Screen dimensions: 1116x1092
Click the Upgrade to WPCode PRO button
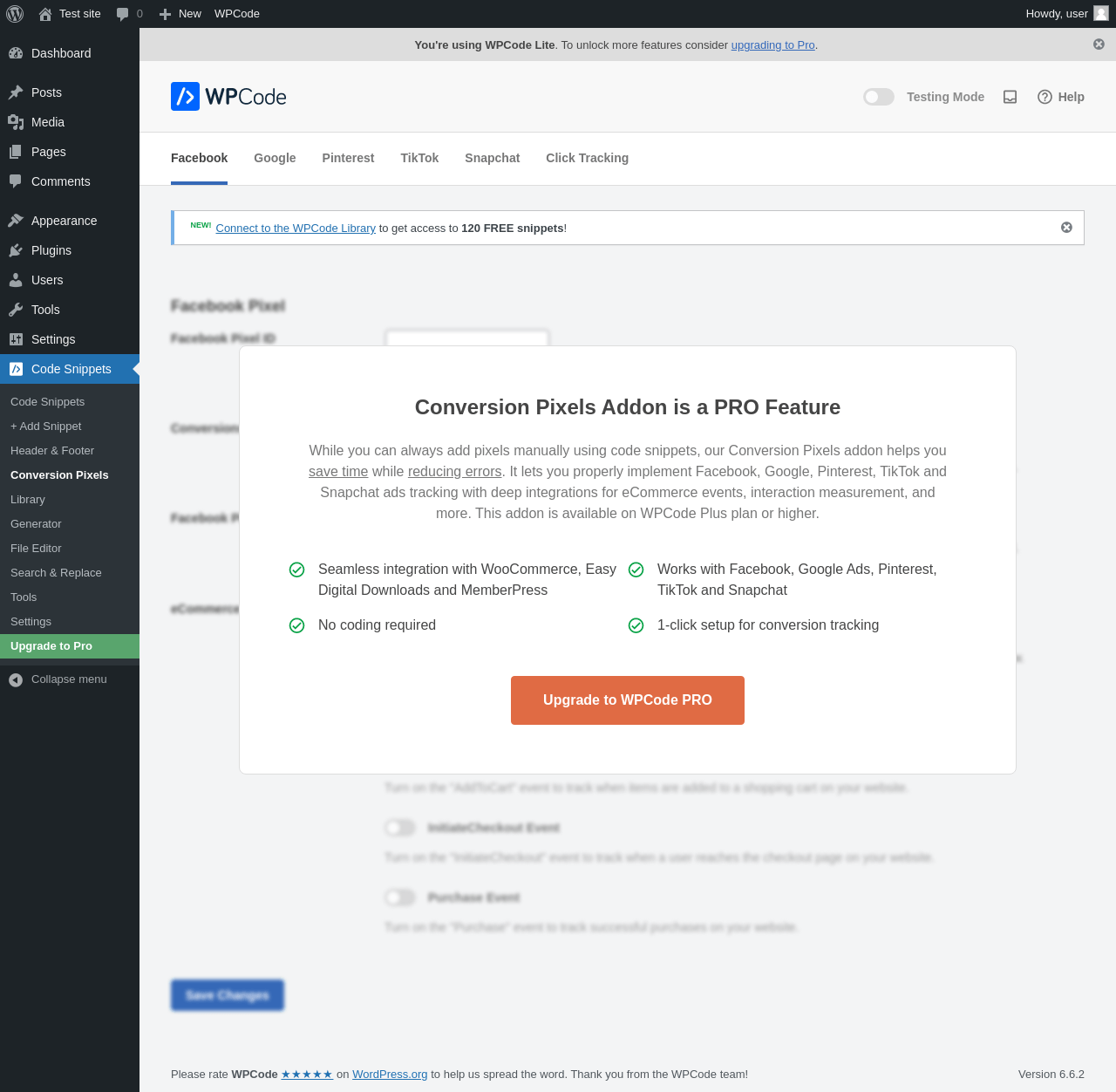click(627, 700)
